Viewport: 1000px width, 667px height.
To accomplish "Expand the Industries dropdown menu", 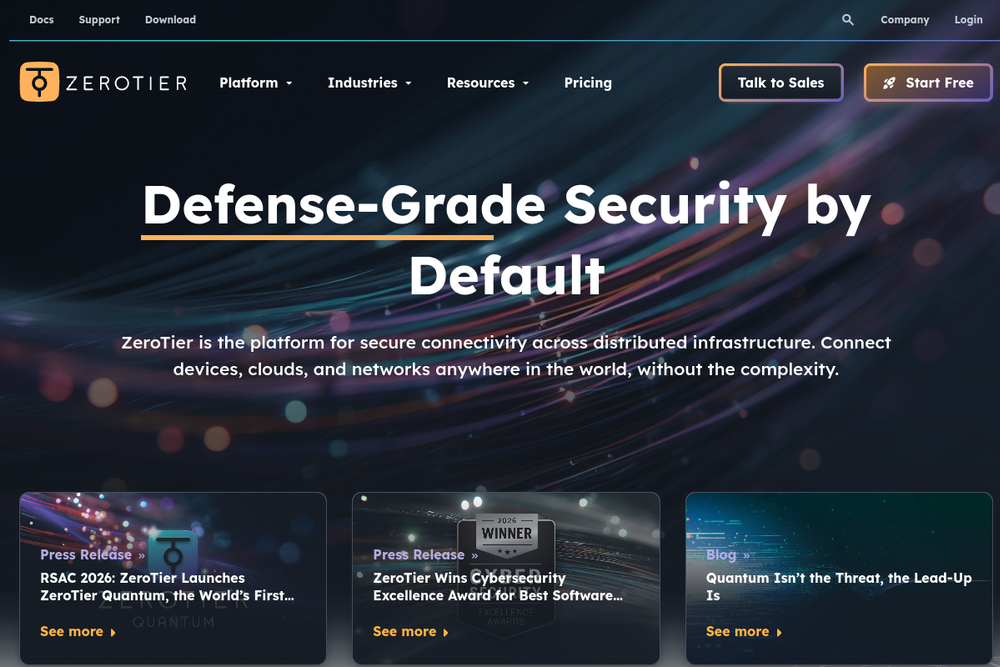I will tap(369, 83).
